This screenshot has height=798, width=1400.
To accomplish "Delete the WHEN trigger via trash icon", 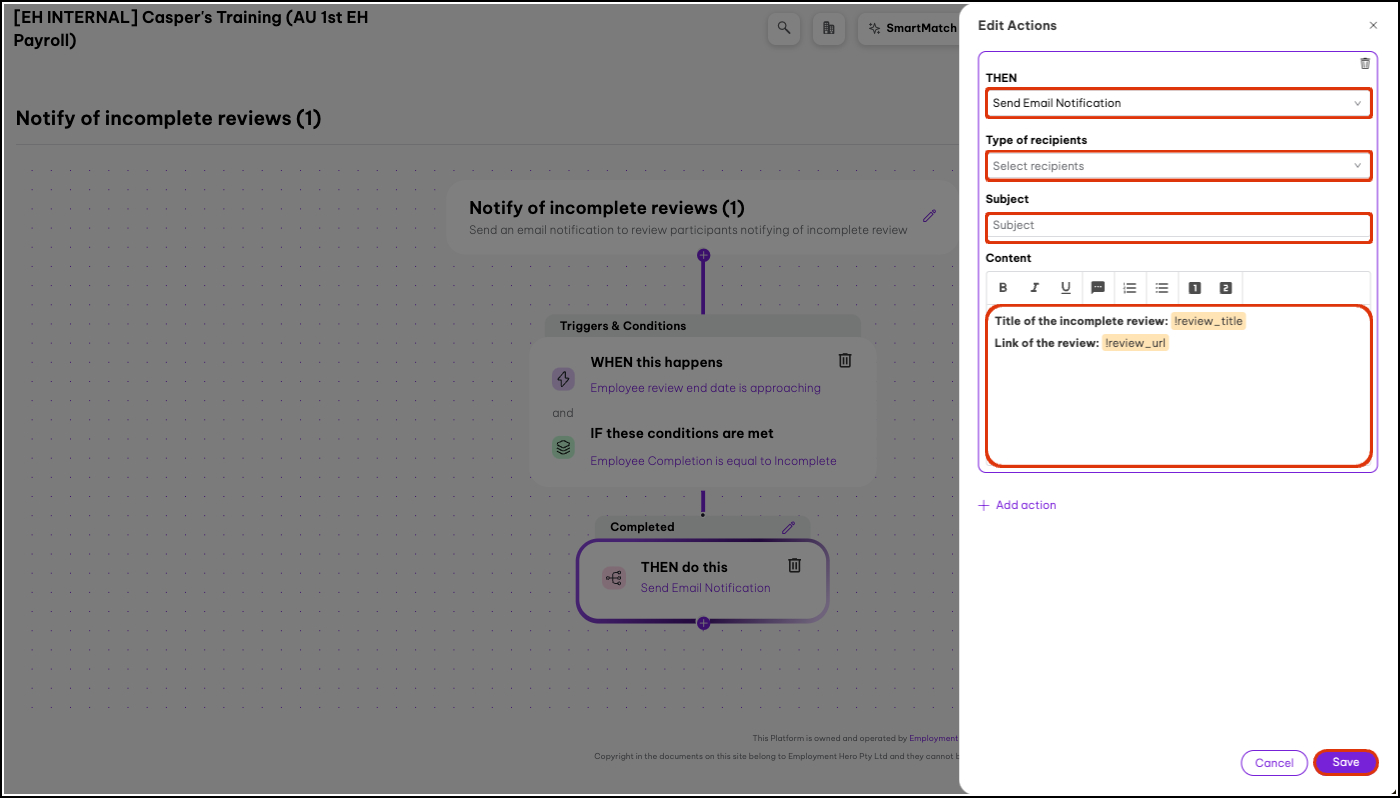I will (845, 360).
